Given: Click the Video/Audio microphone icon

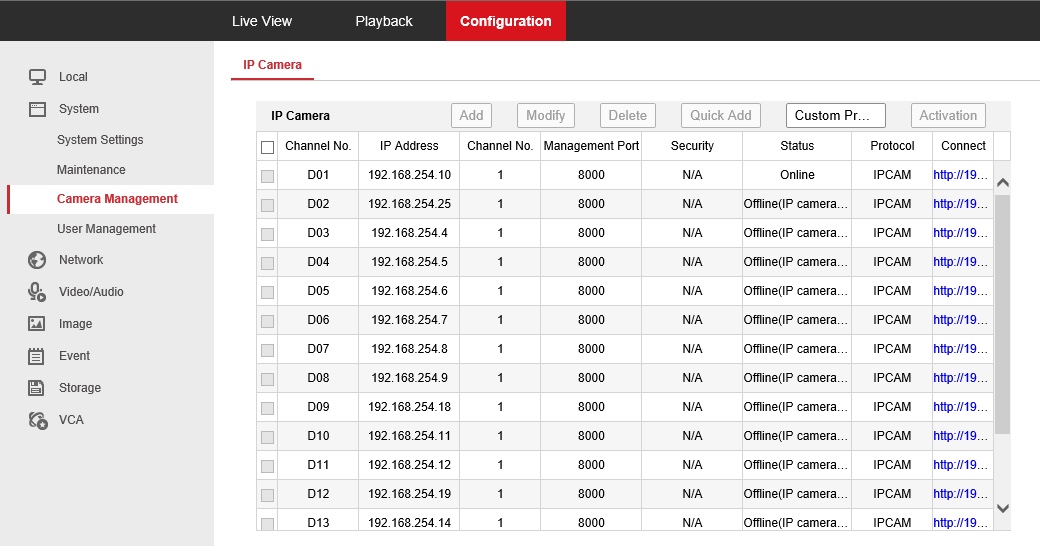Looking at the screenshot, I should 37,292.
